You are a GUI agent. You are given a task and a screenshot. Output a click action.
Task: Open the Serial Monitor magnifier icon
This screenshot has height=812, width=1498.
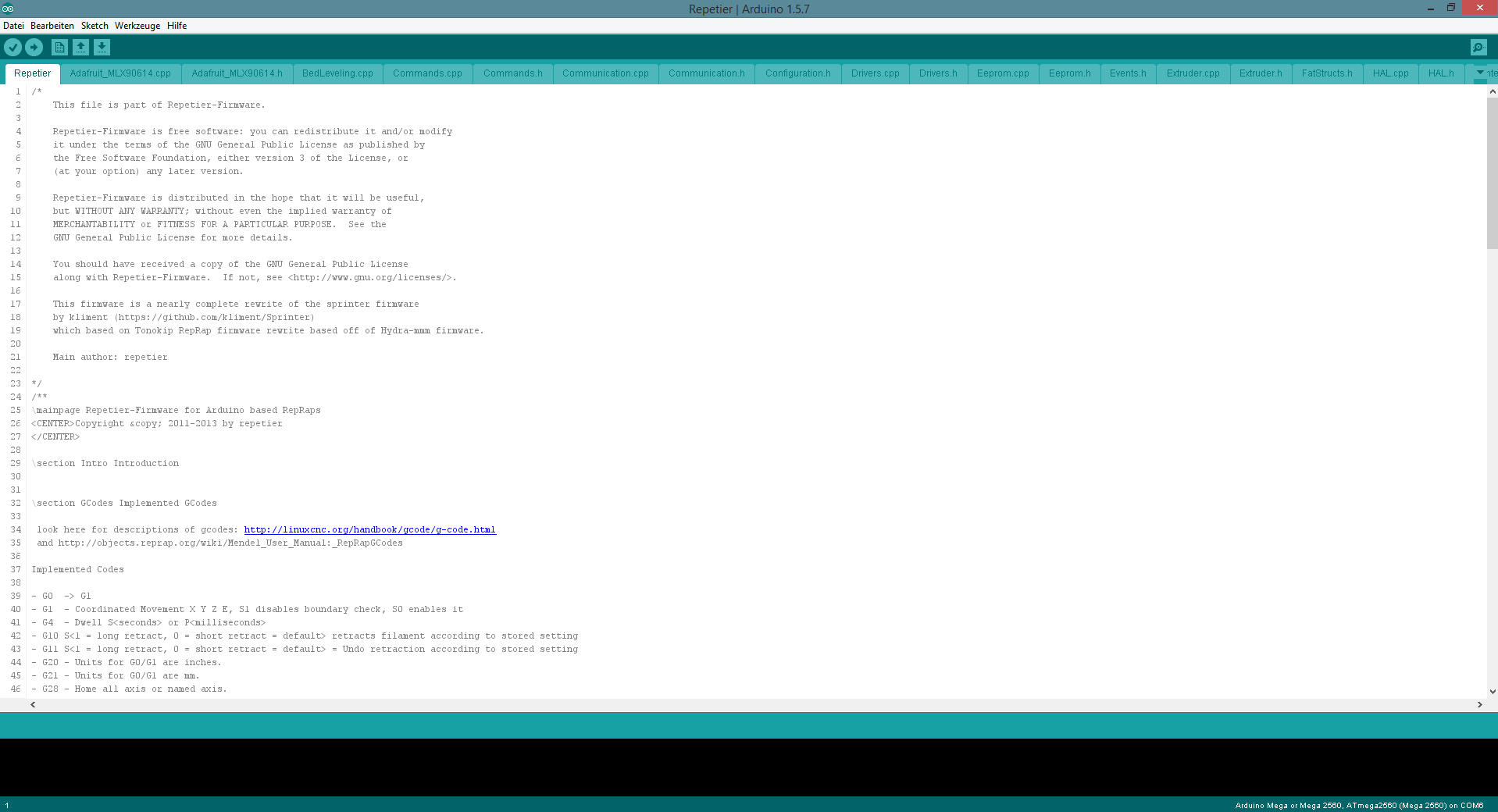(1478, 48)
